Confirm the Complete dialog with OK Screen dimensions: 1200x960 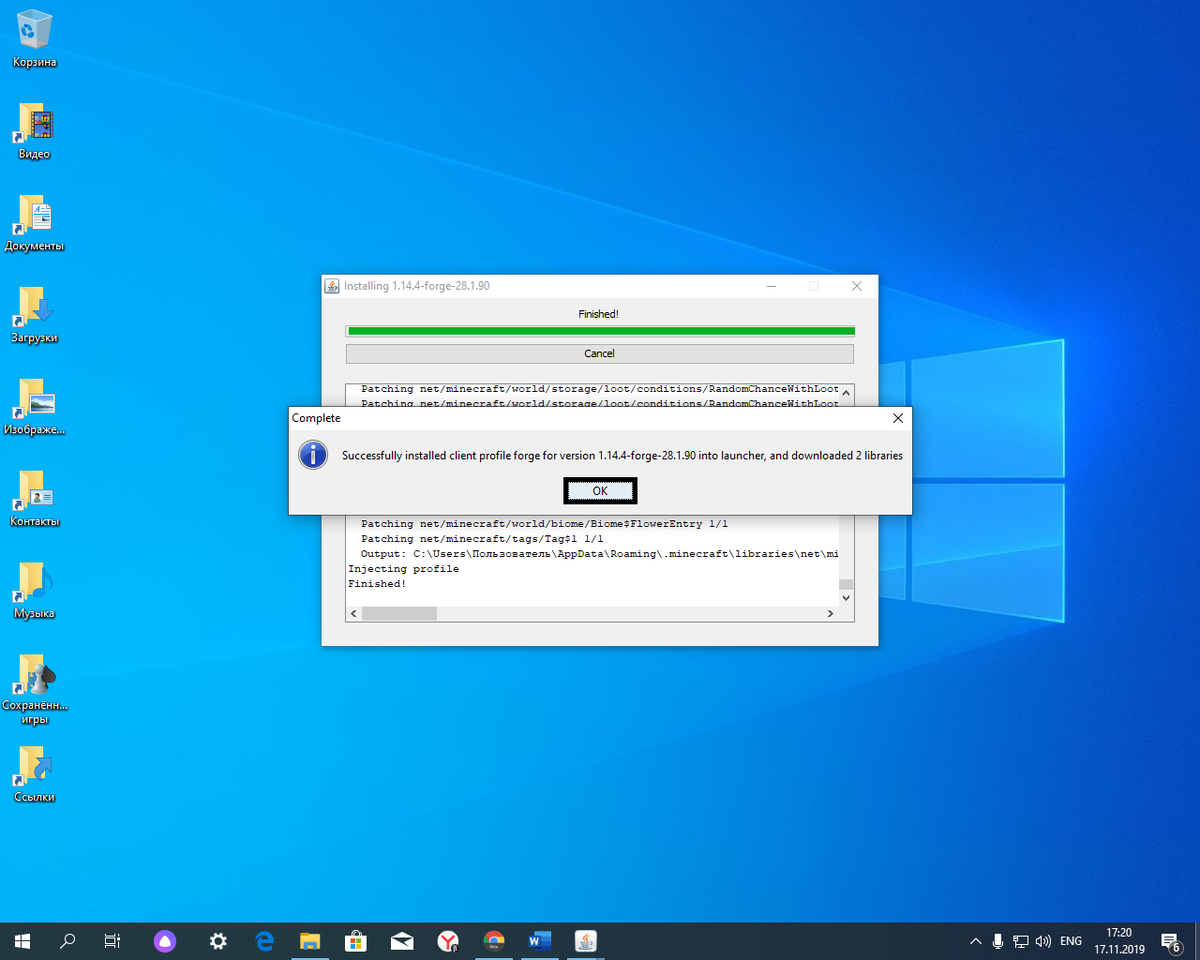[600, 491]
